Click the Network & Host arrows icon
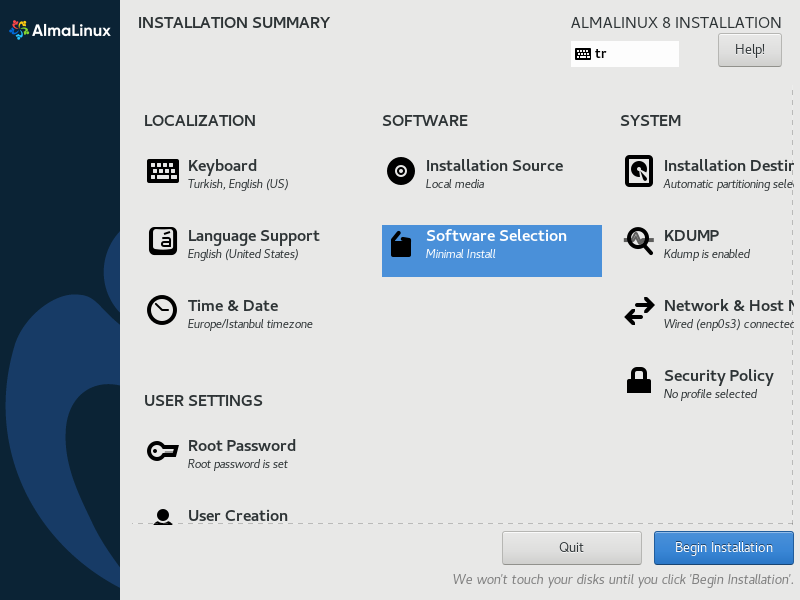Image resolution: width=800 pixels, height=600 pixels. pyautogui.click(x=639, y=312)
